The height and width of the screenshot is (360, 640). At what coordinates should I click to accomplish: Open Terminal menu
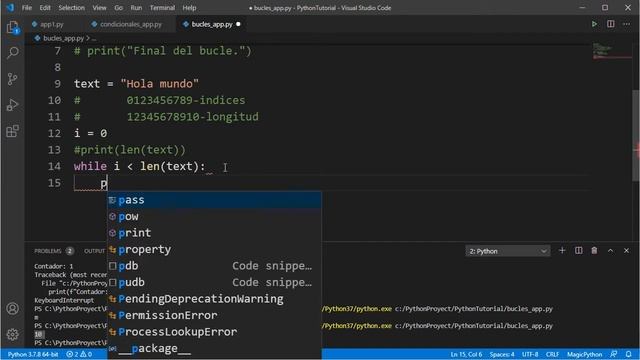(162, 8)
